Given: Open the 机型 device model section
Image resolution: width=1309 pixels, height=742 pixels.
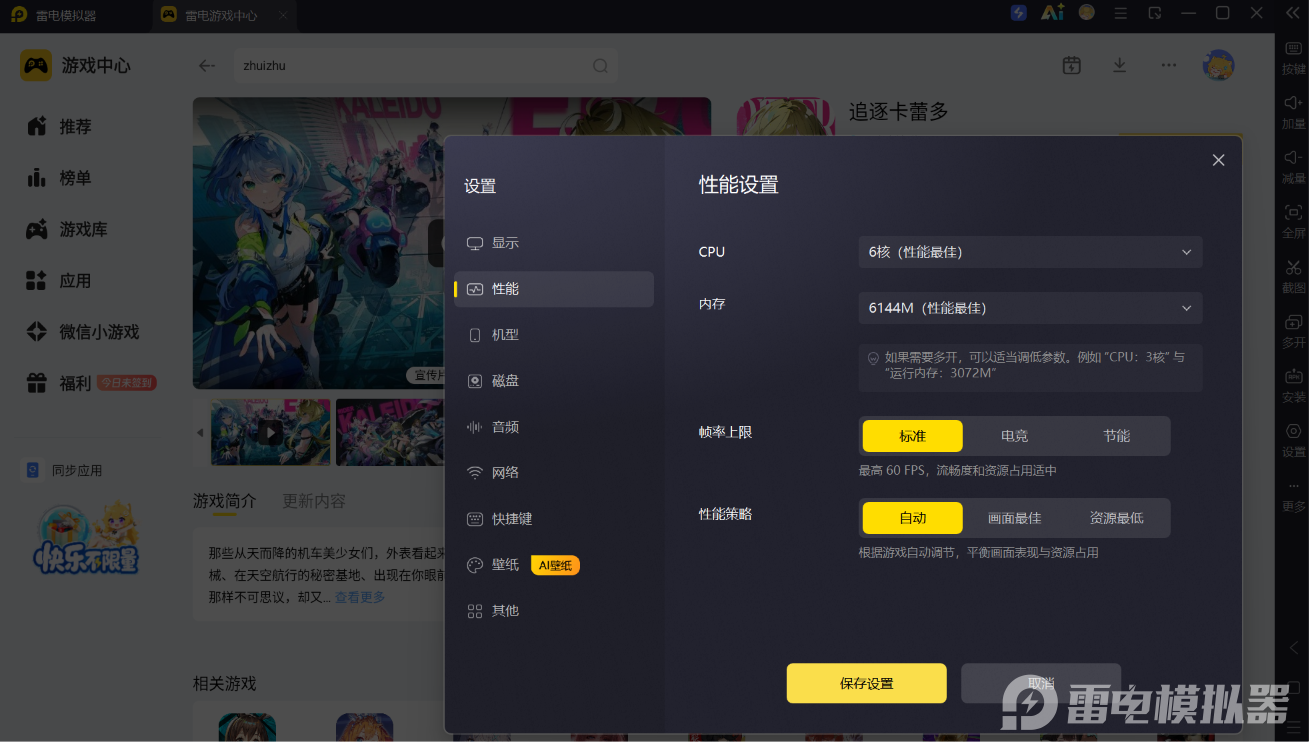Looking at the screenshot, I should click(x=554, y=335).
